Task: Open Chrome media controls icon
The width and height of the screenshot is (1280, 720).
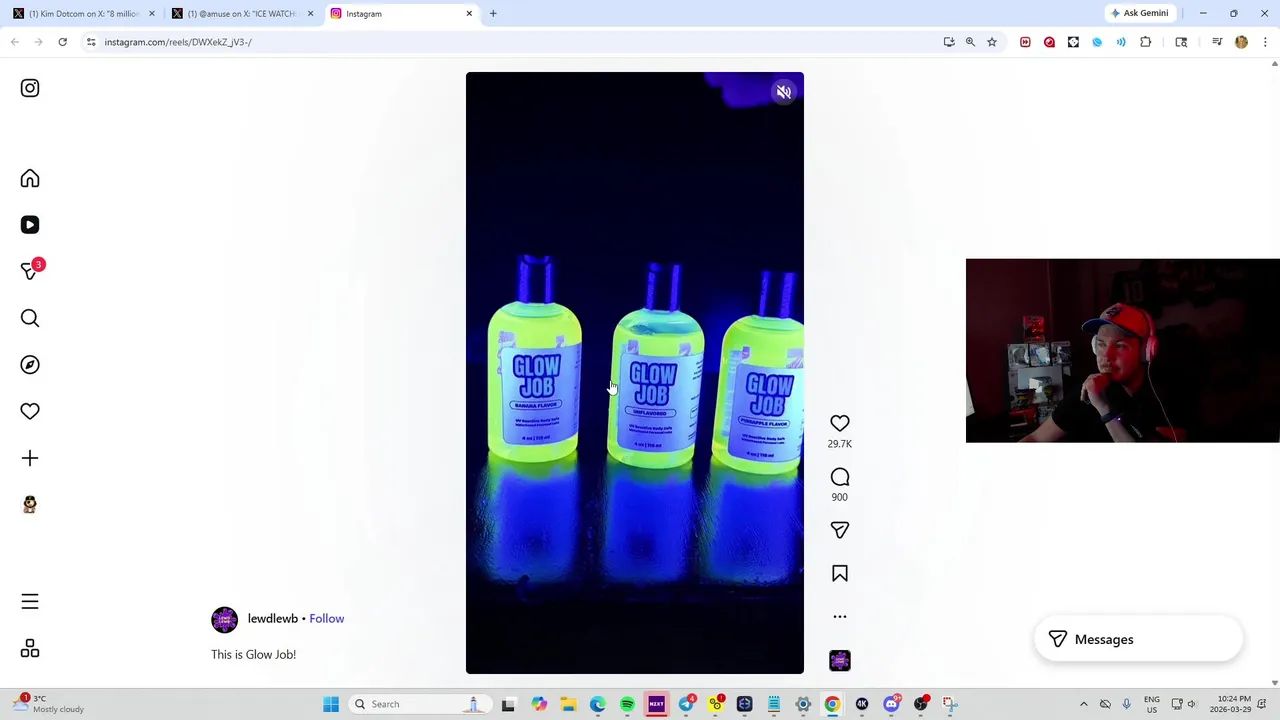Action: click(1217, 42)
